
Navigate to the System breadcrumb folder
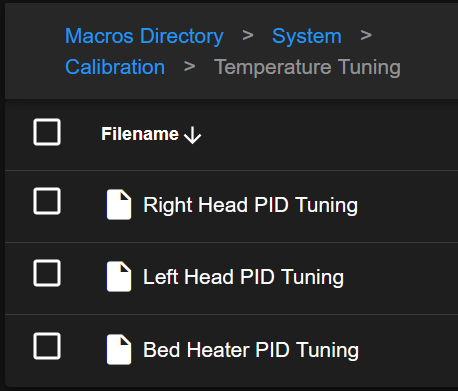tap(307, 36)
